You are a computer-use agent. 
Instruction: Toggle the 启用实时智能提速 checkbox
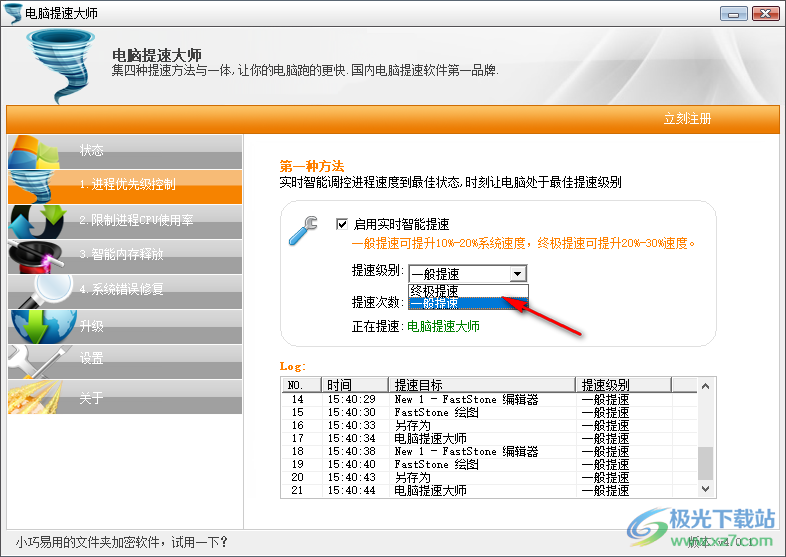343,225
